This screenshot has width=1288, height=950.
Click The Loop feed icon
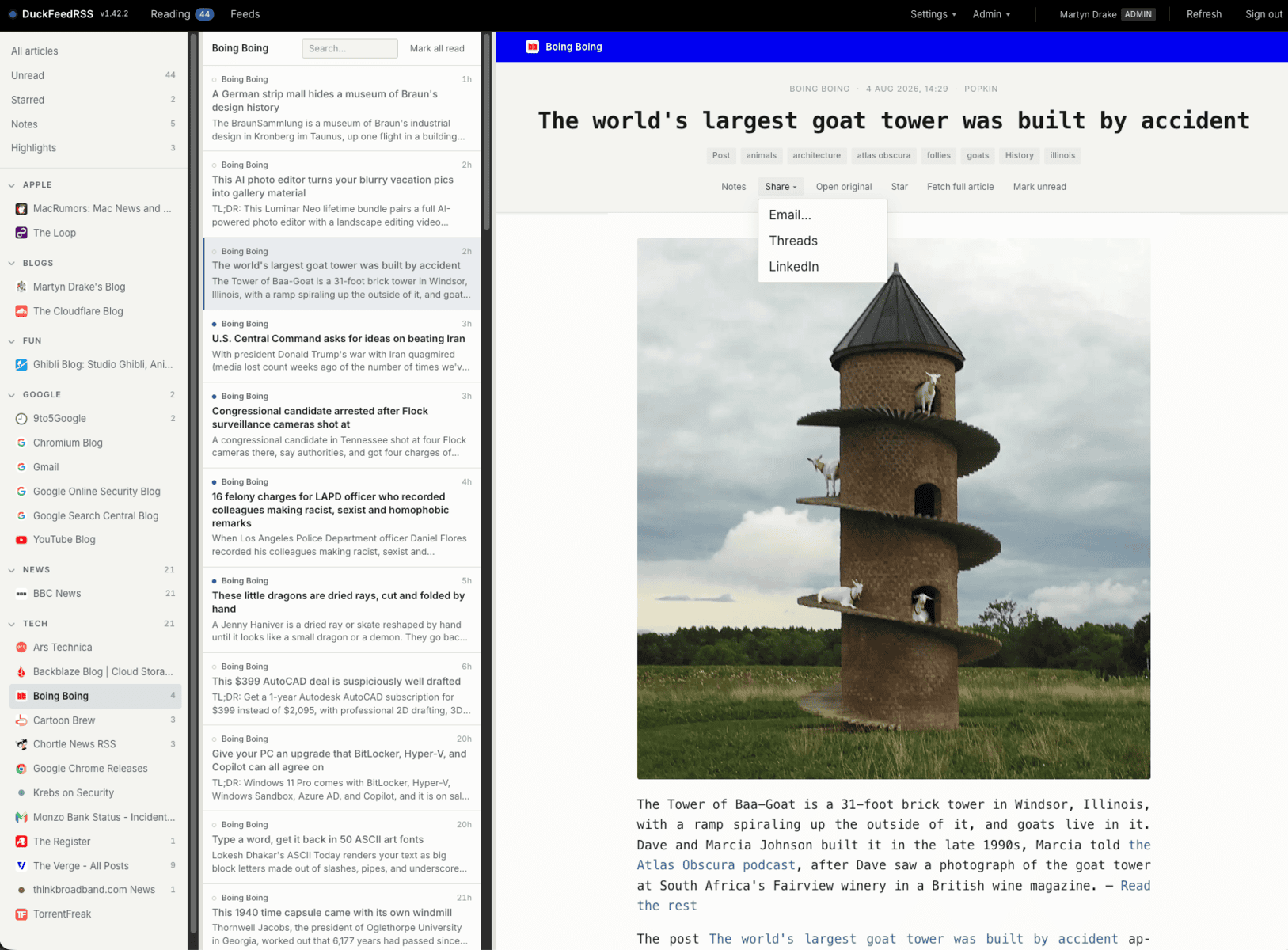click(21, 233)
